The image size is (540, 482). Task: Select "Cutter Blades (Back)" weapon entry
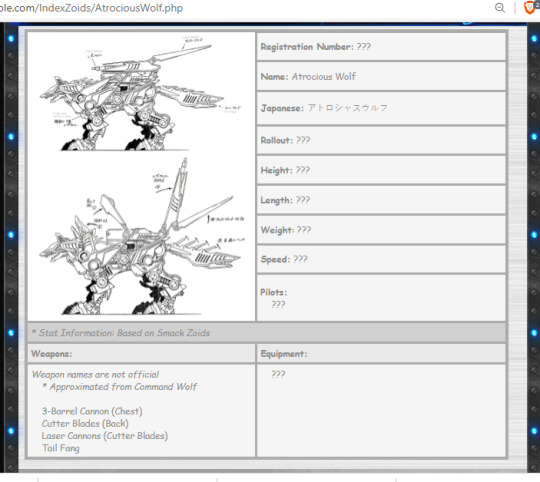tap(85, 423)
